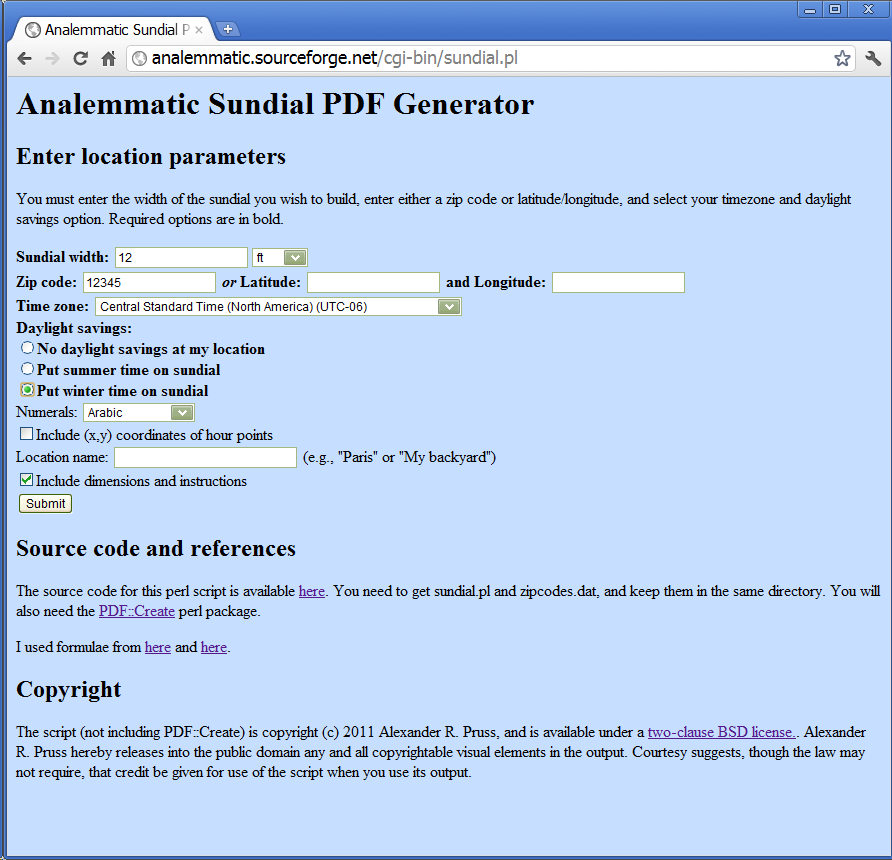This screenshot has width=892, height=860.
Task: Click the Copyright heading
Action: (x=68, y=689)
